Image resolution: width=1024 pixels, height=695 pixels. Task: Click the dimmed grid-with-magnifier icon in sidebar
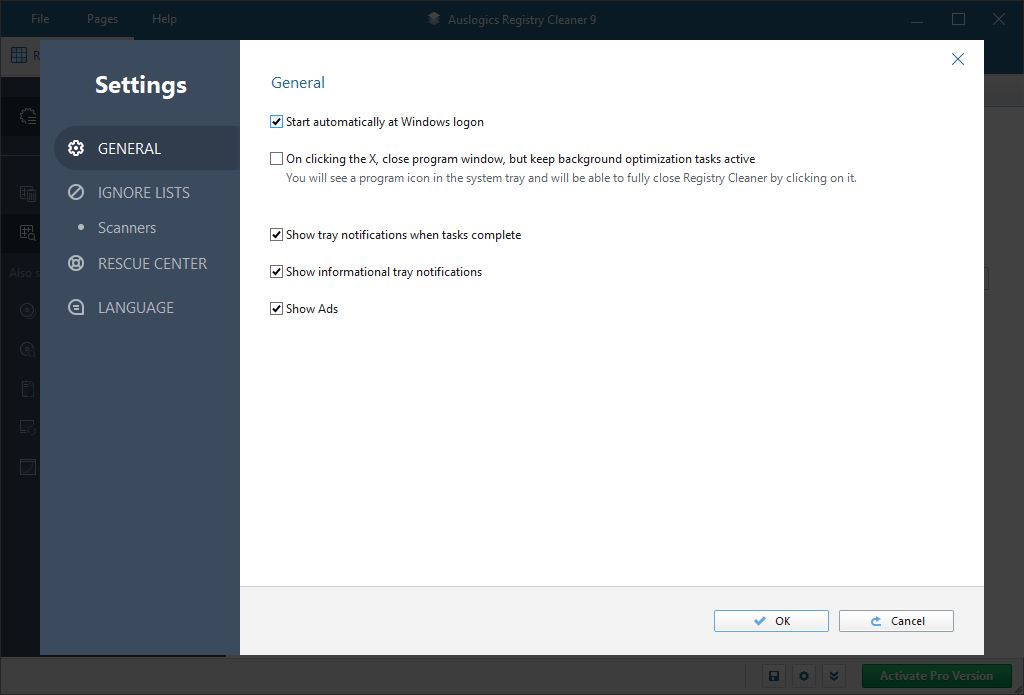[x=27, y=232]
